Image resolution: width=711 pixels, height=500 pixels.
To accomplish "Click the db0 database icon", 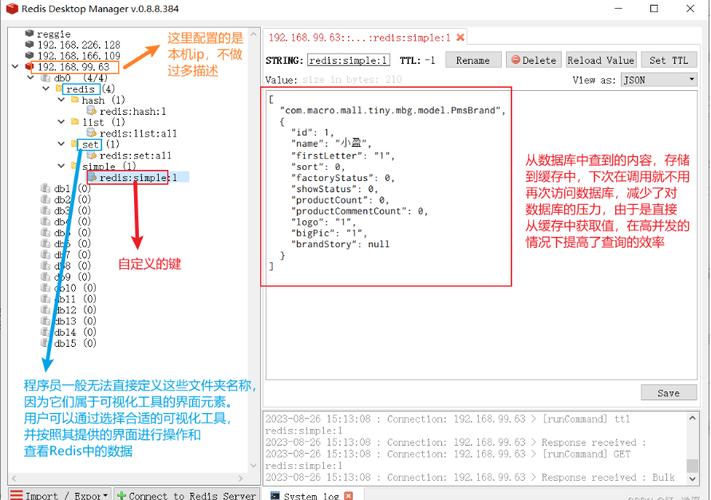I will [45, 78].
